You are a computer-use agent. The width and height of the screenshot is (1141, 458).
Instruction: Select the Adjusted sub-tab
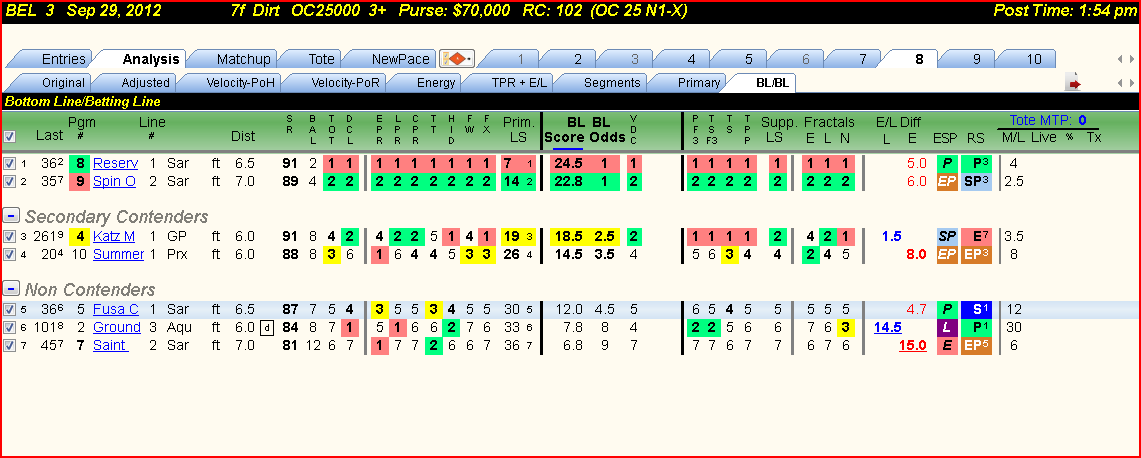tap(146, 83)
